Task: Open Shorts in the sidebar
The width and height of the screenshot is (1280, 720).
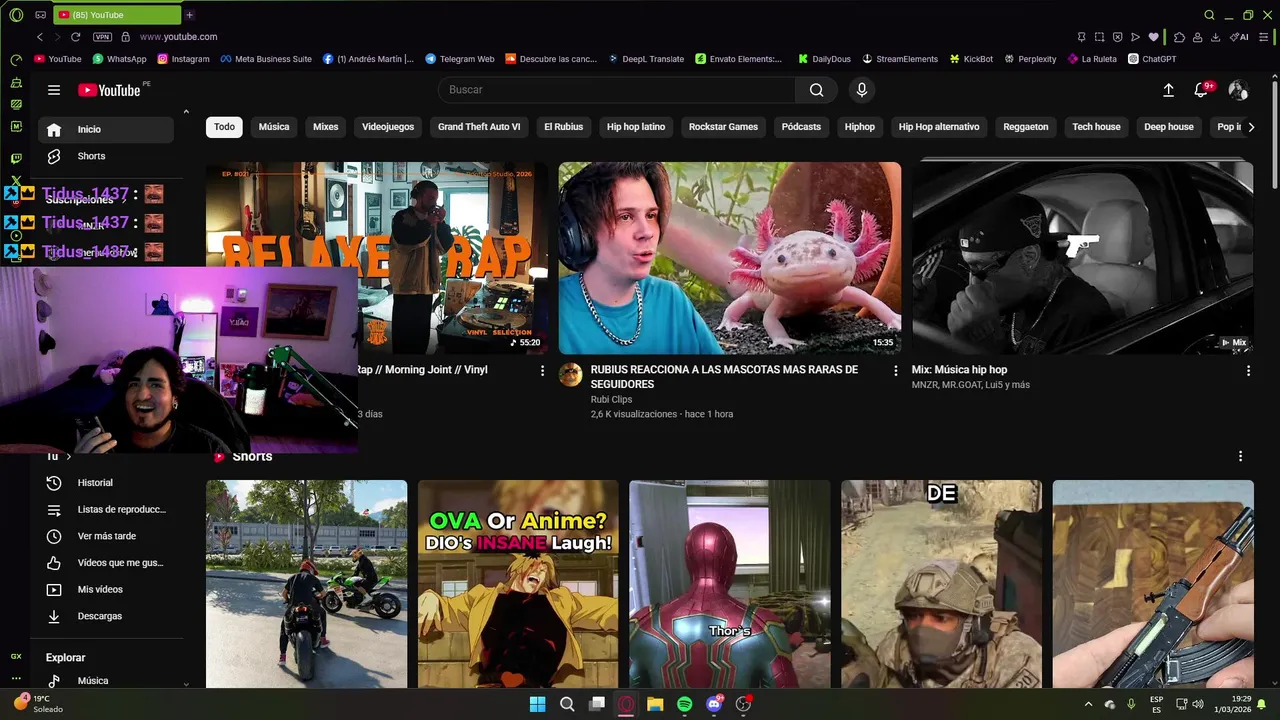Action: pos(105,156)
